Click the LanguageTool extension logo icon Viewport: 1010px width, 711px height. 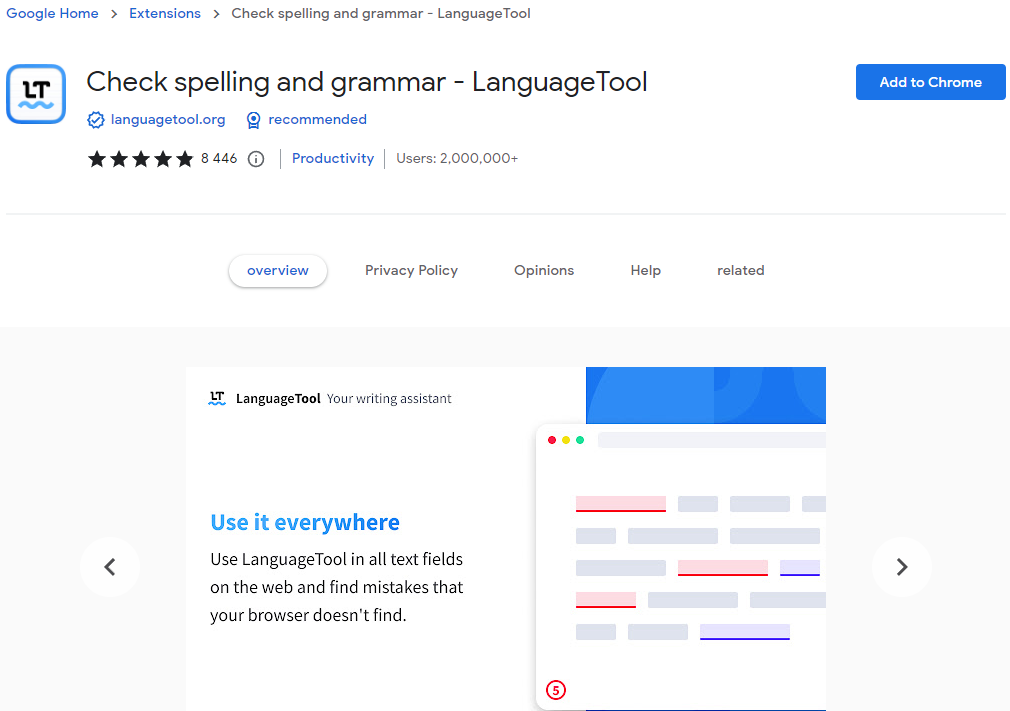[36, 94]
